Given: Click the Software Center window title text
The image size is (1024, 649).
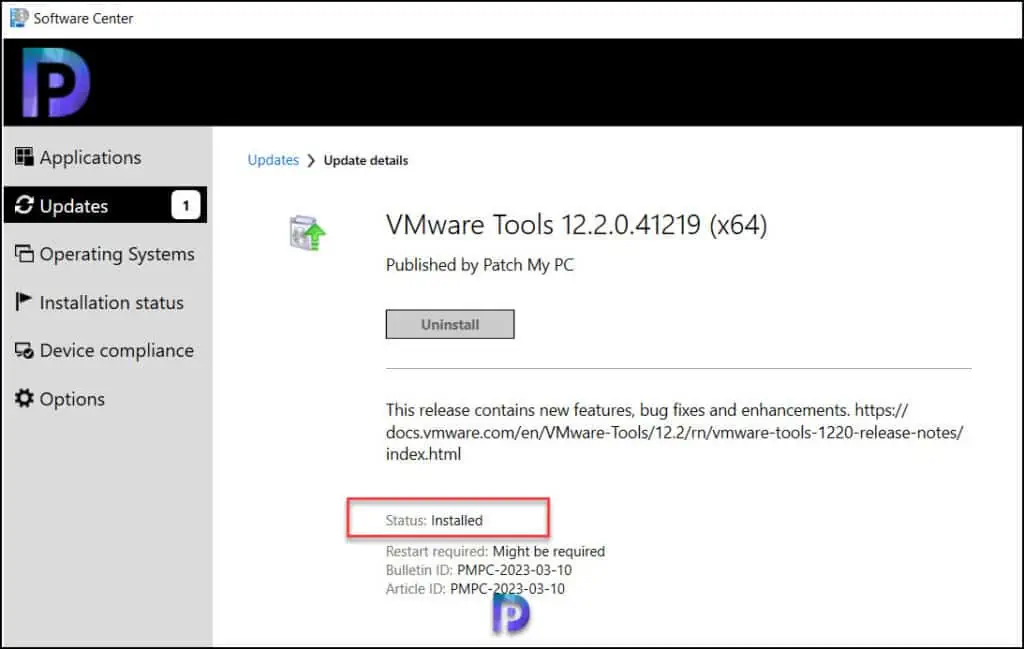Looking at the screenshot, I should coord(84,18).
